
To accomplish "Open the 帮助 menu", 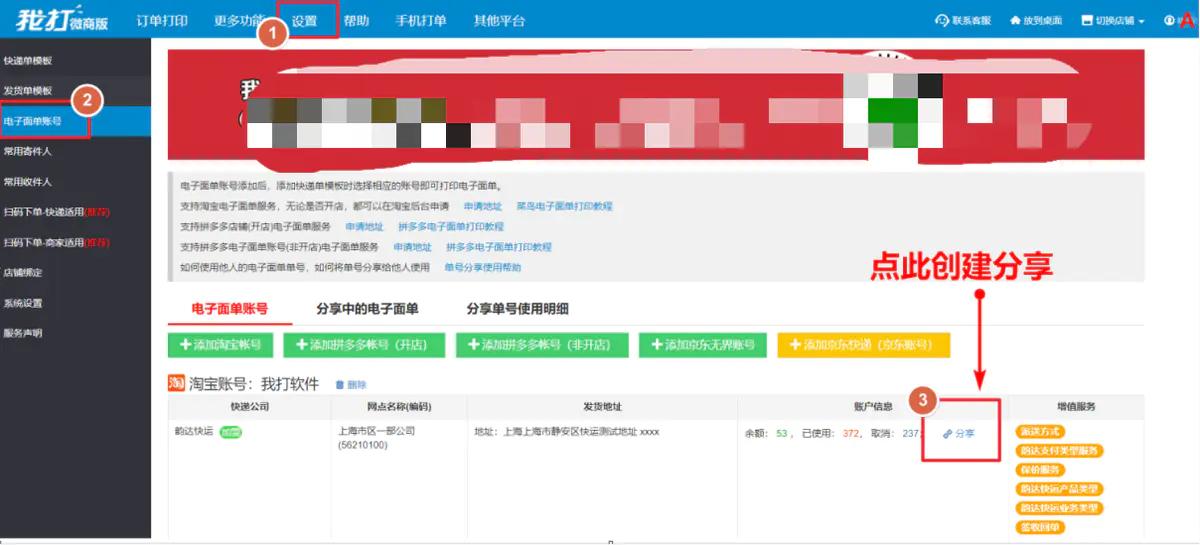I will pos(356,21).
